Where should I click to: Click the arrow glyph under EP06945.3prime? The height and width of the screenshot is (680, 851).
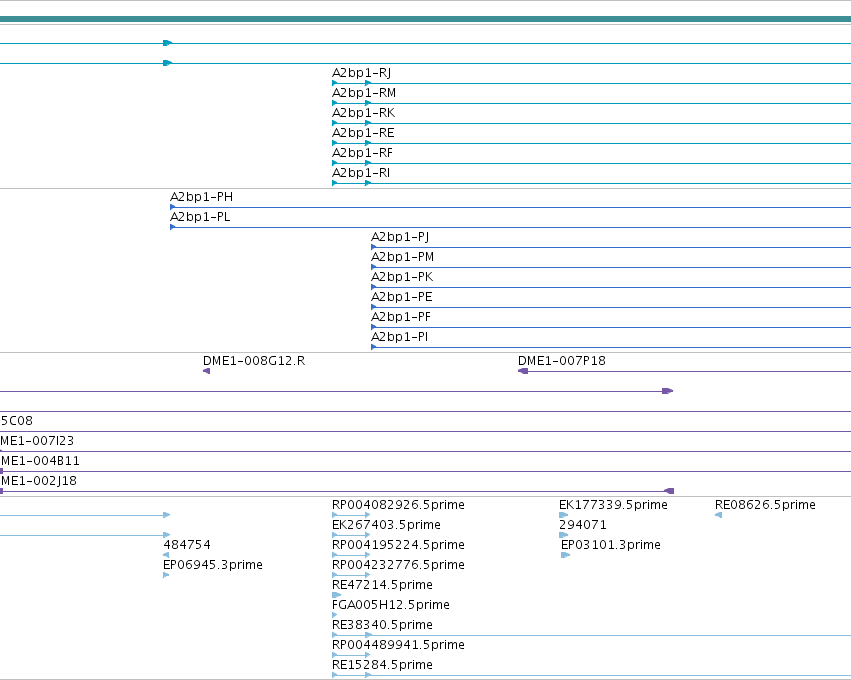pyautogui.click(x=166, y=575)
